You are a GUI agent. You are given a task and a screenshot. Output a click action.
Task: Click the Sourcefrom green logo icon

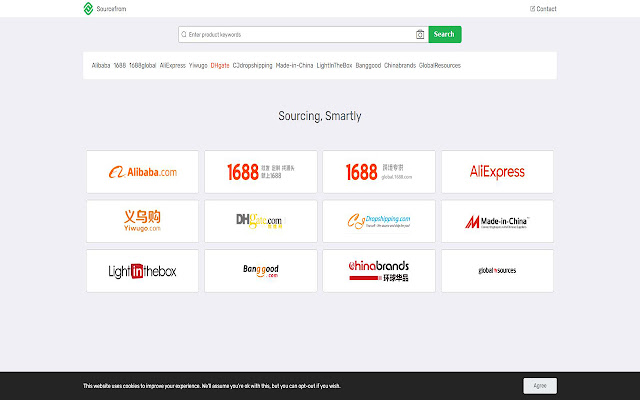click(88, 9)
